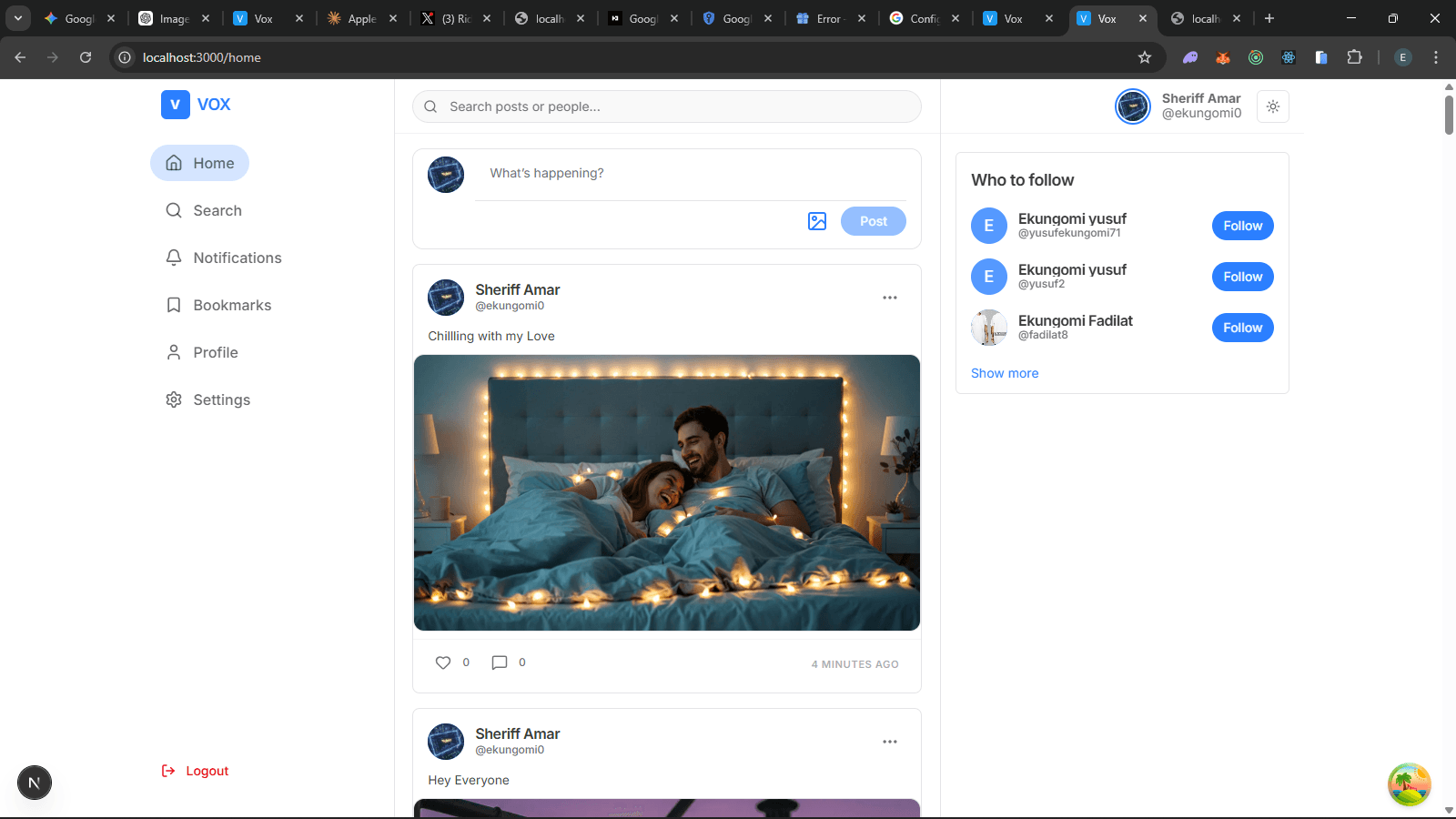Image resolution: width=1456 pixels, height=819 pixels.
Task: Focus the Search posts or people field
Action: point(667,106)
